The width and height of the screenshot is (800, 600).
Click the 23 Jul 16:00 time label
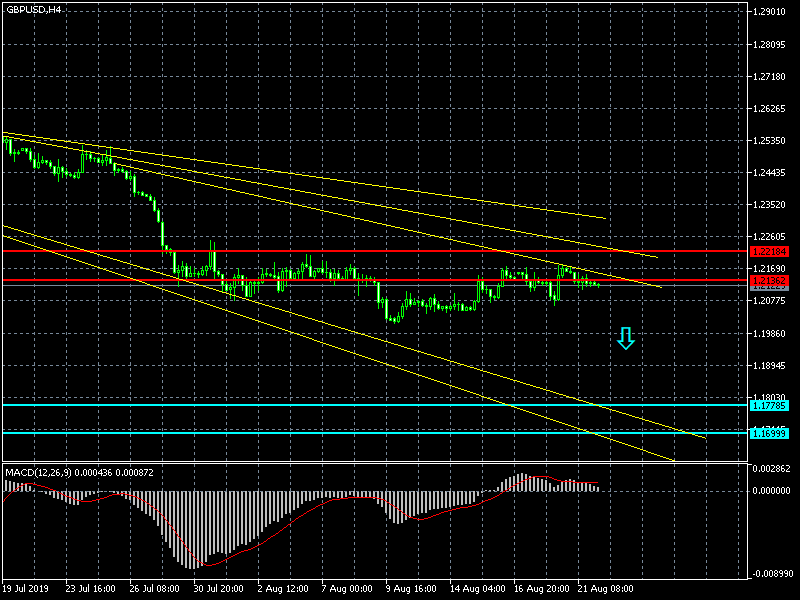point(90,589)
